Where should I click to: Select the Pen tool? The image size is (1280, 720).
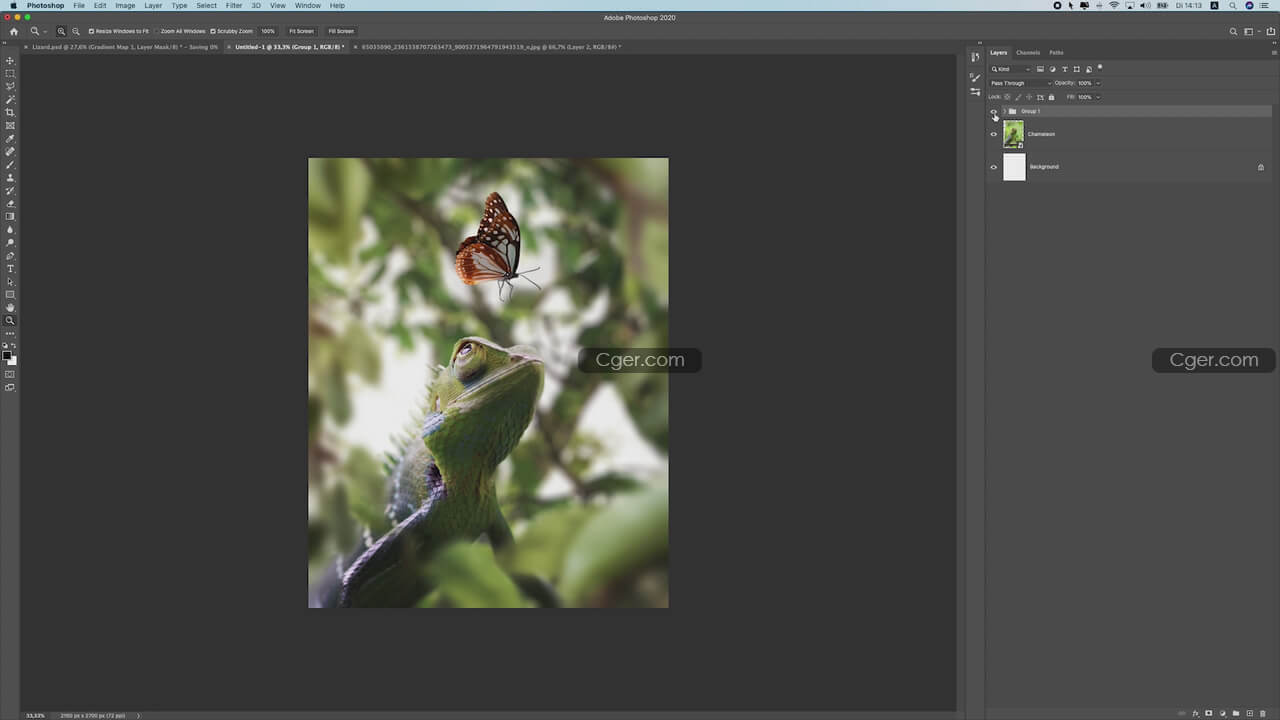coord(10,256)
